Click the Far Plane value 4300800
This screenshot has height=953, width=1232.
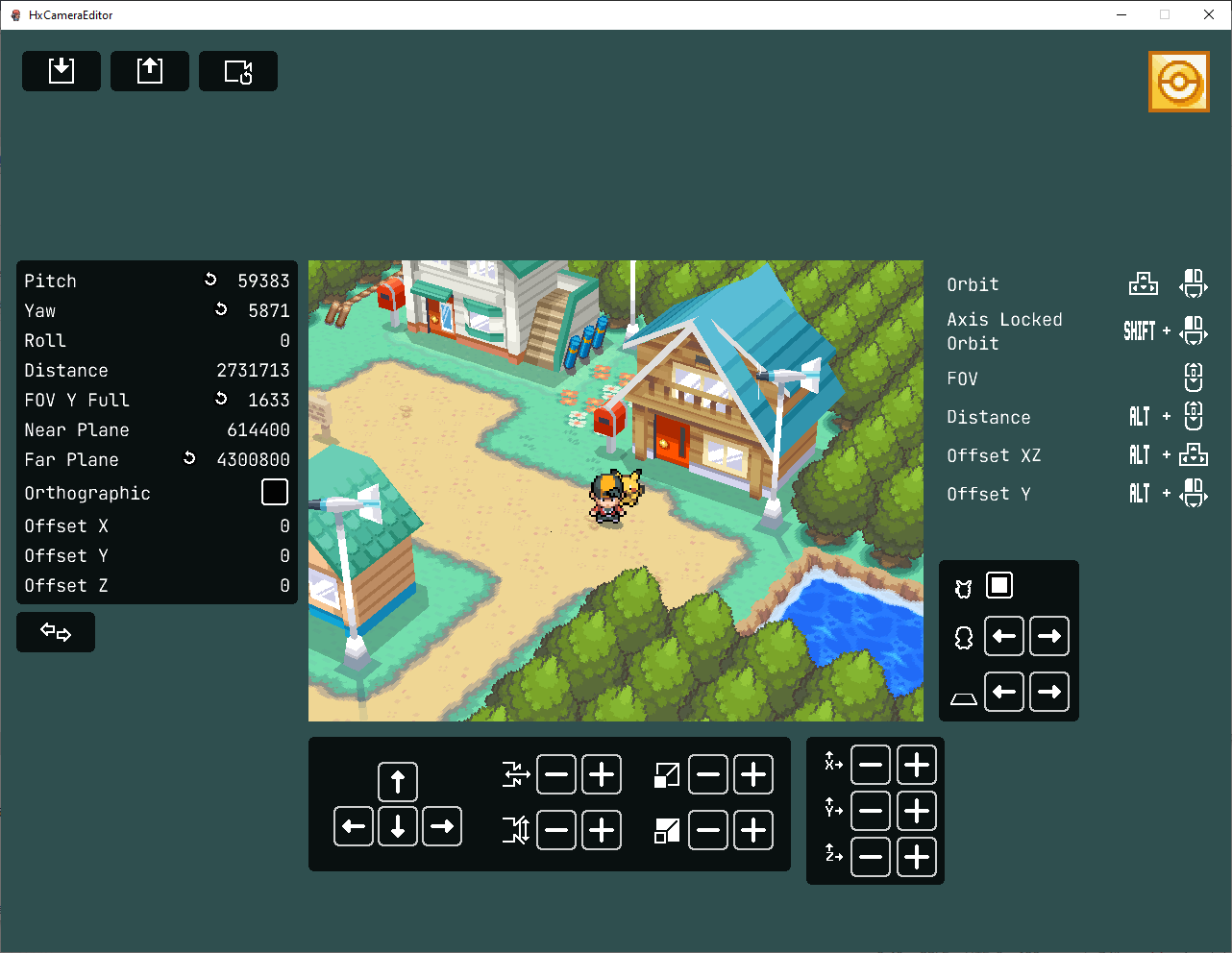253,459
